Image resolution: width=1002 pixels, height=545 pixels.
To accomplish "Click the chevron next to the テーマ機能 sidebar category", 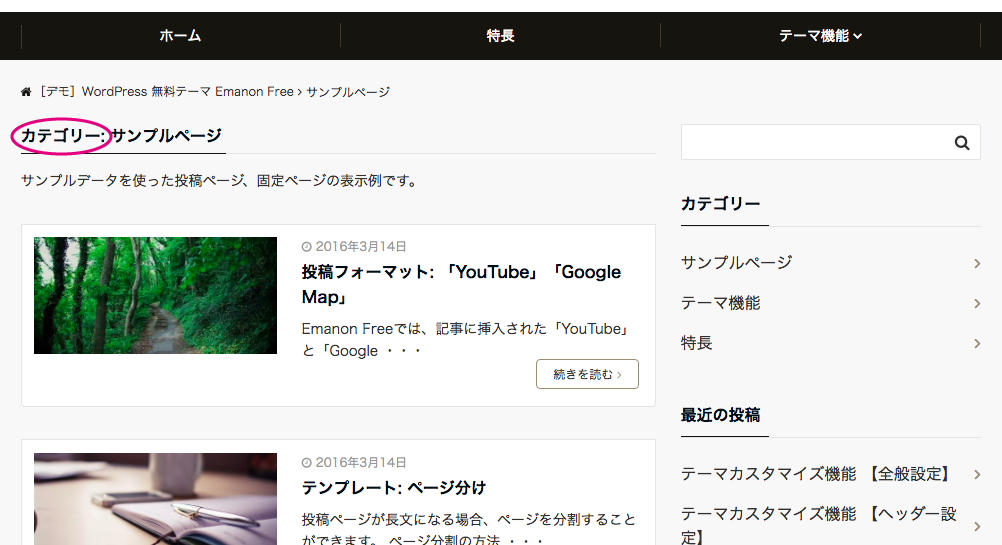I will pyautogui.click(x=977, y=303).
